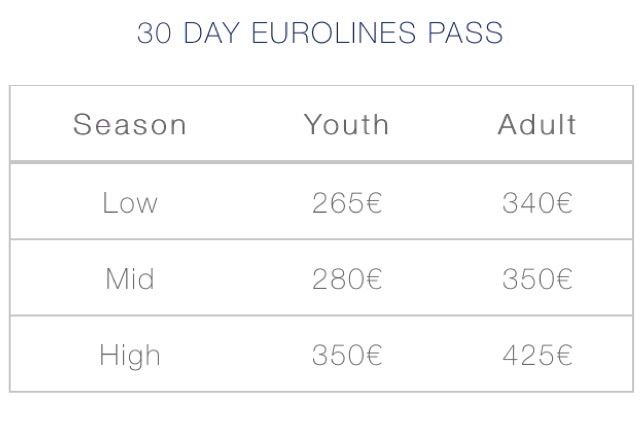Select the 280€ Youth mid season price
The height and width of the screenshot is (428, 640).
click(x=347, y=279)
